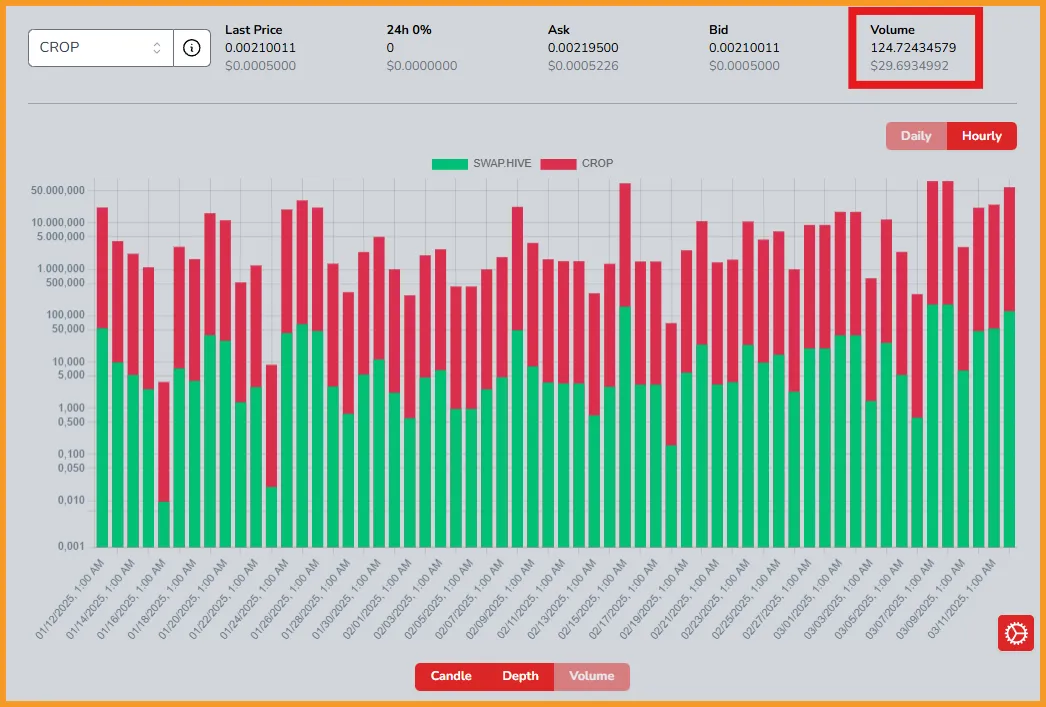
Task: Switch the chart to Hourly view
Action: pyautogui.click(x=982, y=136)
